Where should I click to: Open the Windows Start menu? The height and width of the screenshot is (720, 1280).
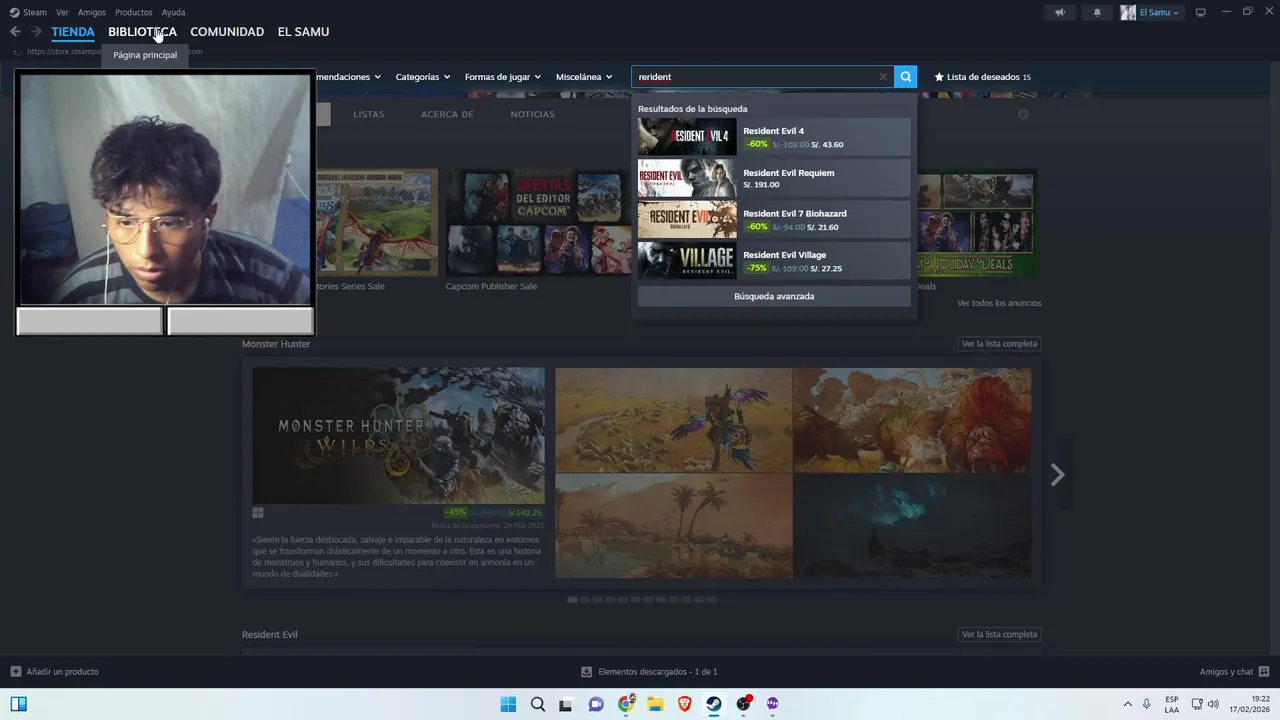coord(508,704)
